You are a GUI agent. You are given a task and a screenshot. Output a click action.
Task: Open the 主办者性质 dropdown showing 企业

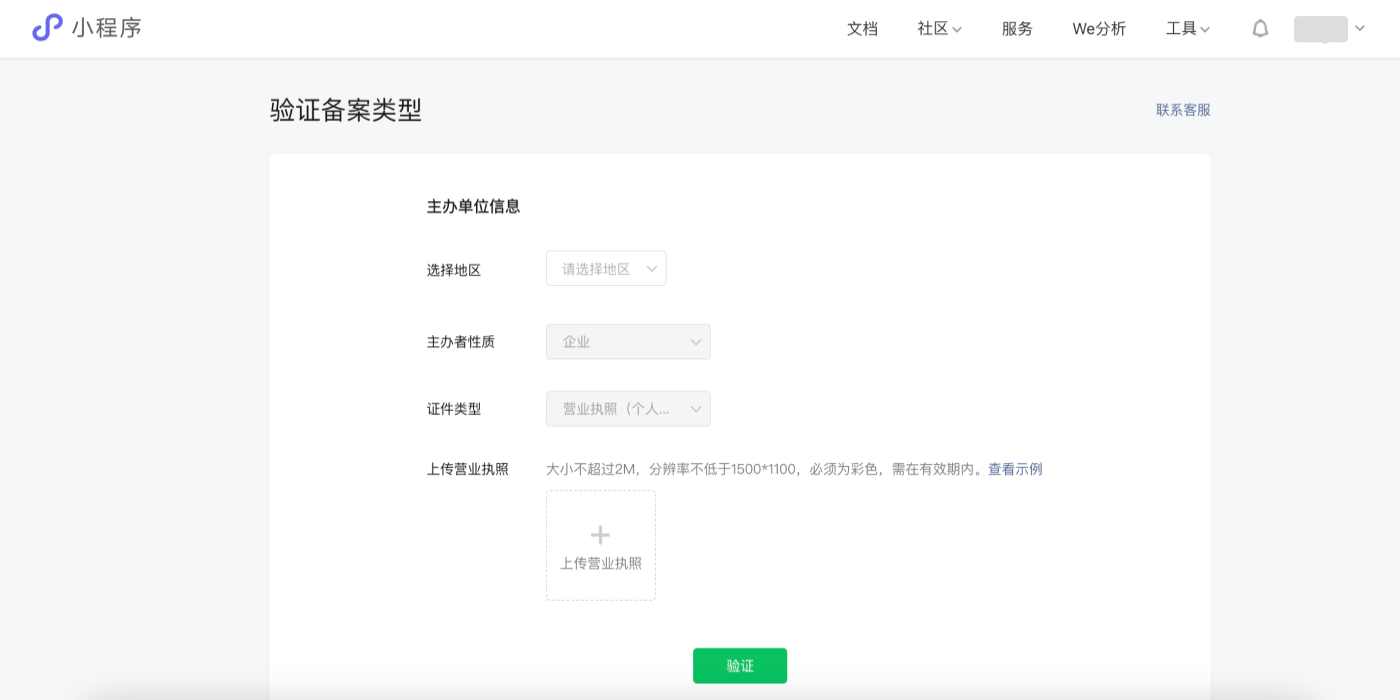[628, 341]
